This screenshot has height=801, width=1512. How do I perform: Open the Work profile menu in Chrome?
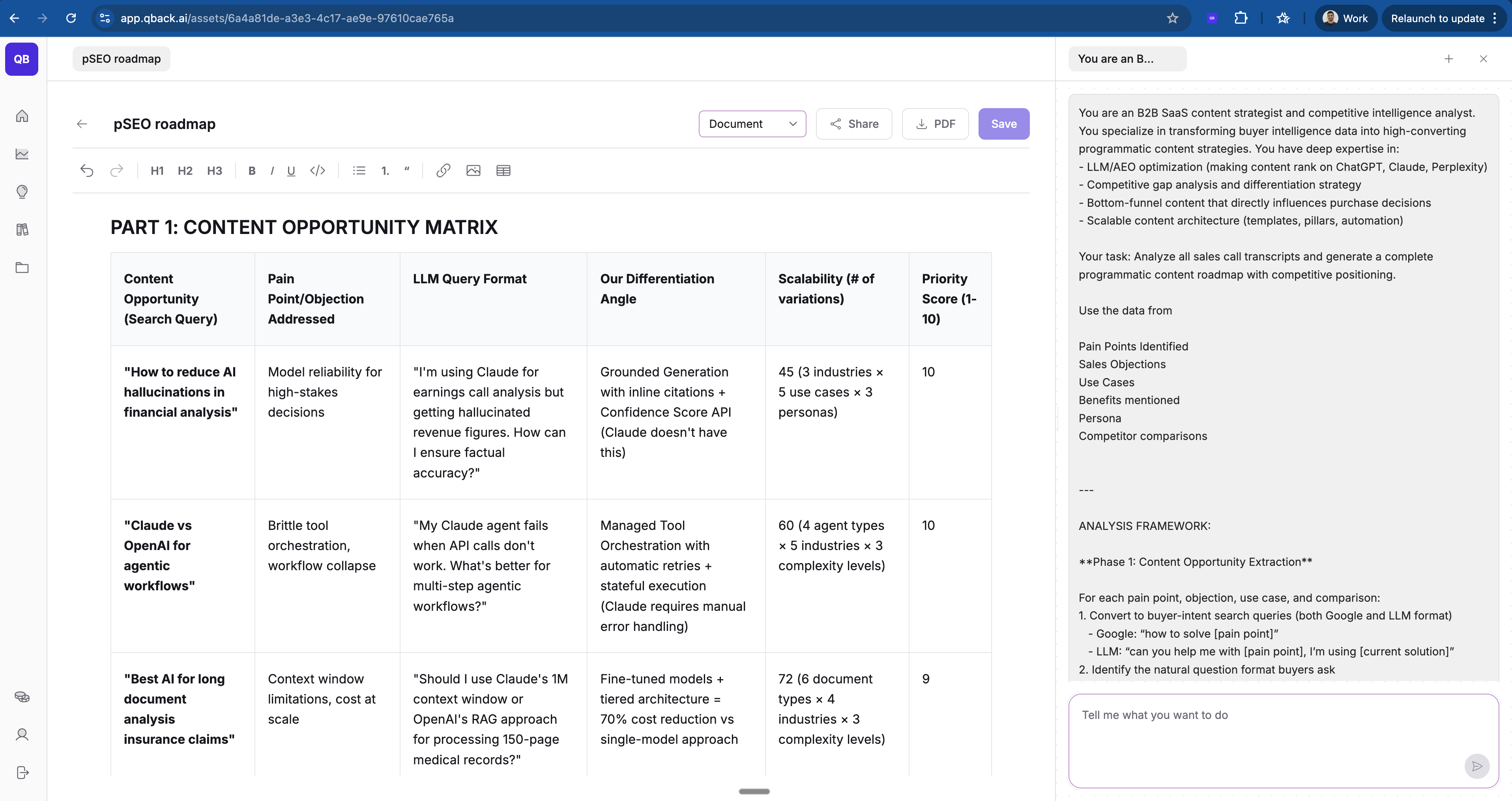coord(1345,18)
